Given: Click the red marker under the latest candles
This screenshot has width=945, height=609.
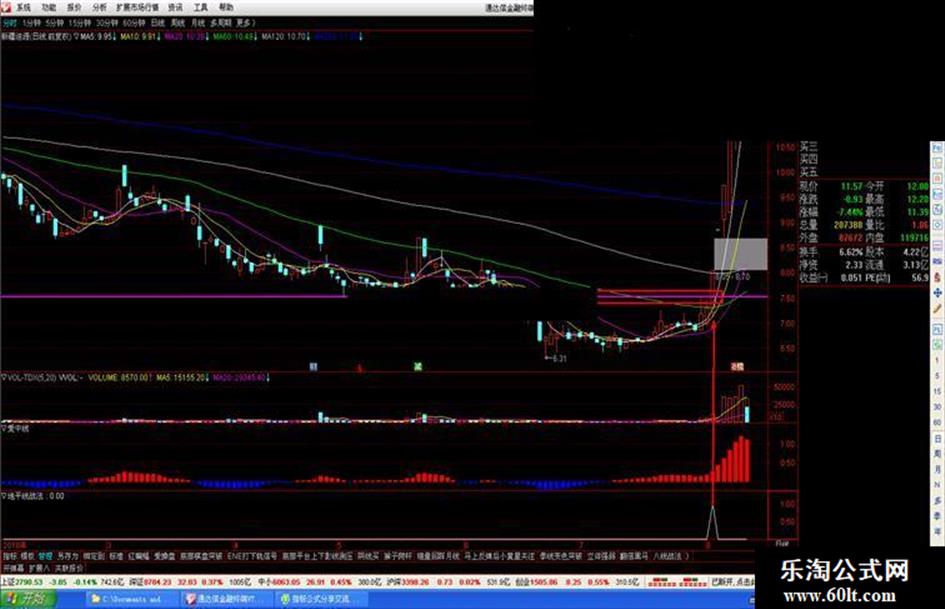Looking at the screenshot, I should click(x=736, y=366).
